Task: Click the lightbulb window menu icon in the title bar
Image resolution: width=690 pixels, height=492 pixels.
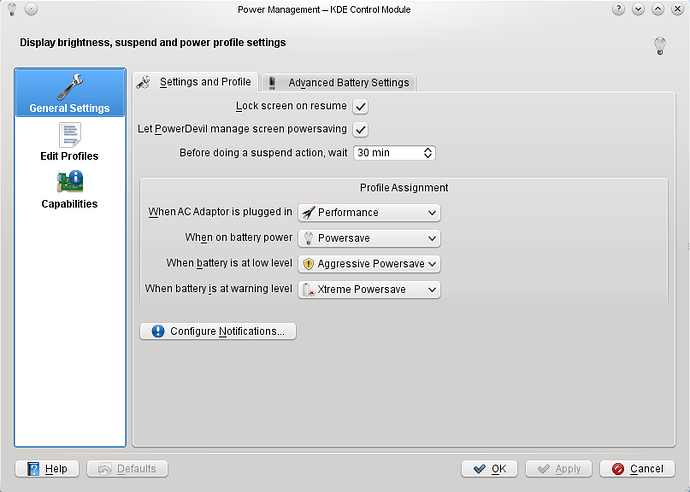Action: pos(12,9)
